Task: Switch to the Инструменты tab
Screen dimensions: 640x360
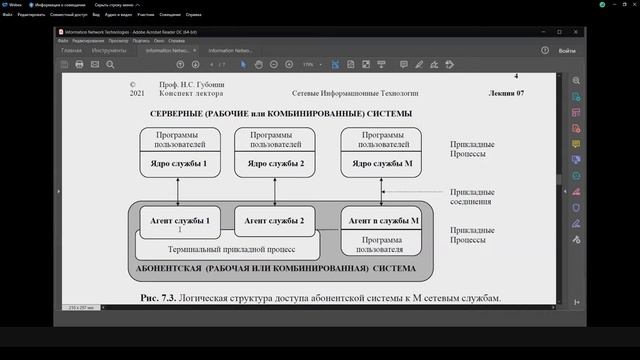Action: pos(109,51)
